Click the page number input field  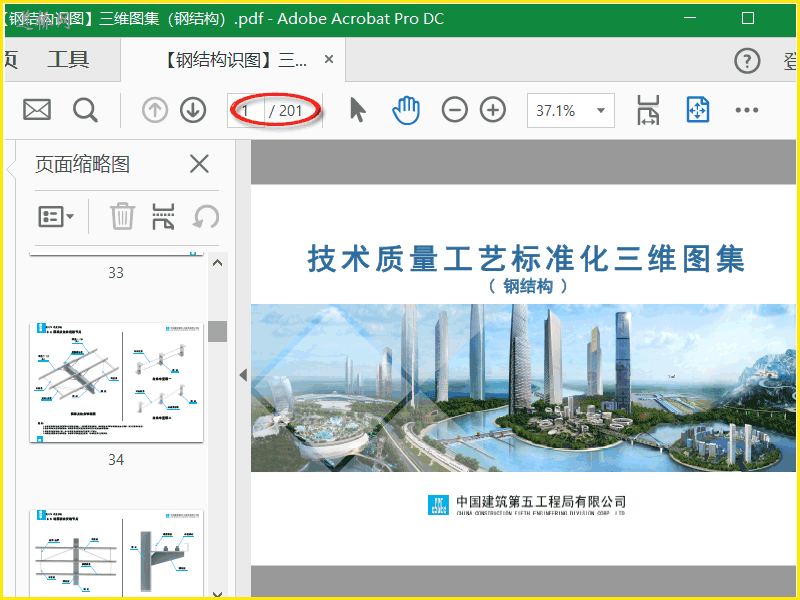click(246, 110)
